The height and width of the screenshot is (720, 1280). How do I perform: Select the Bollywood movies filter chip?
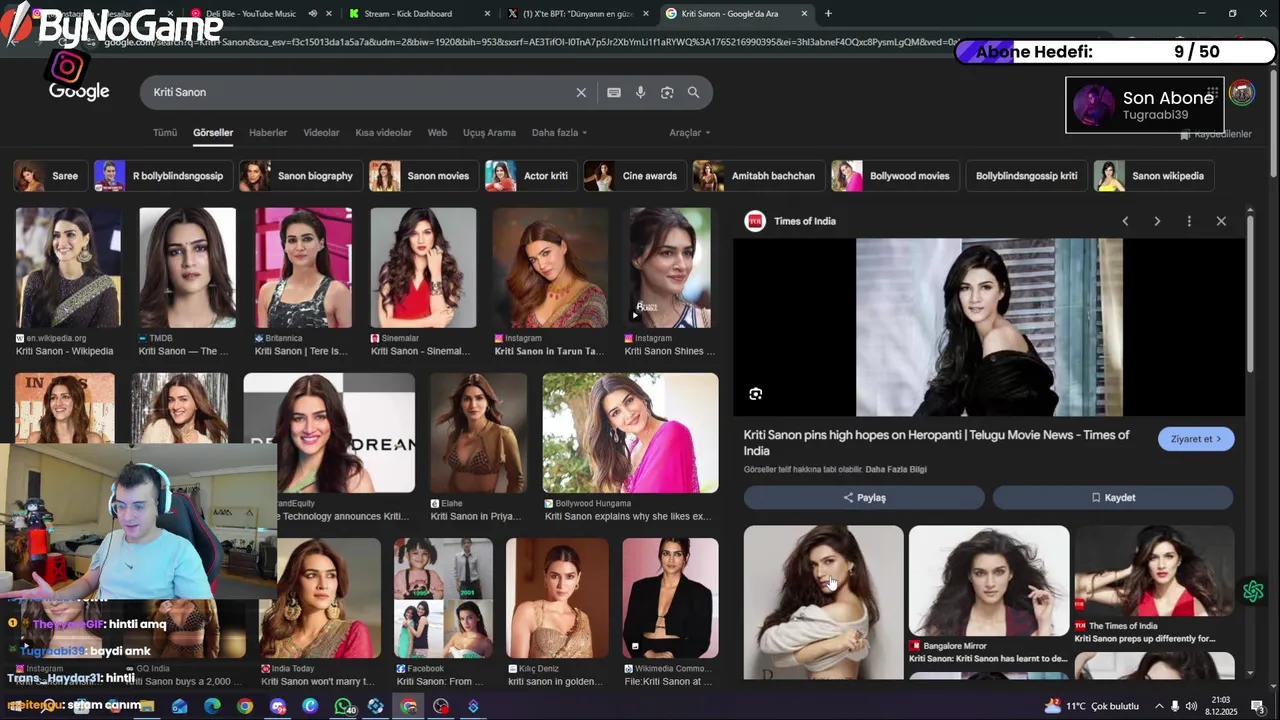[895, 176]
